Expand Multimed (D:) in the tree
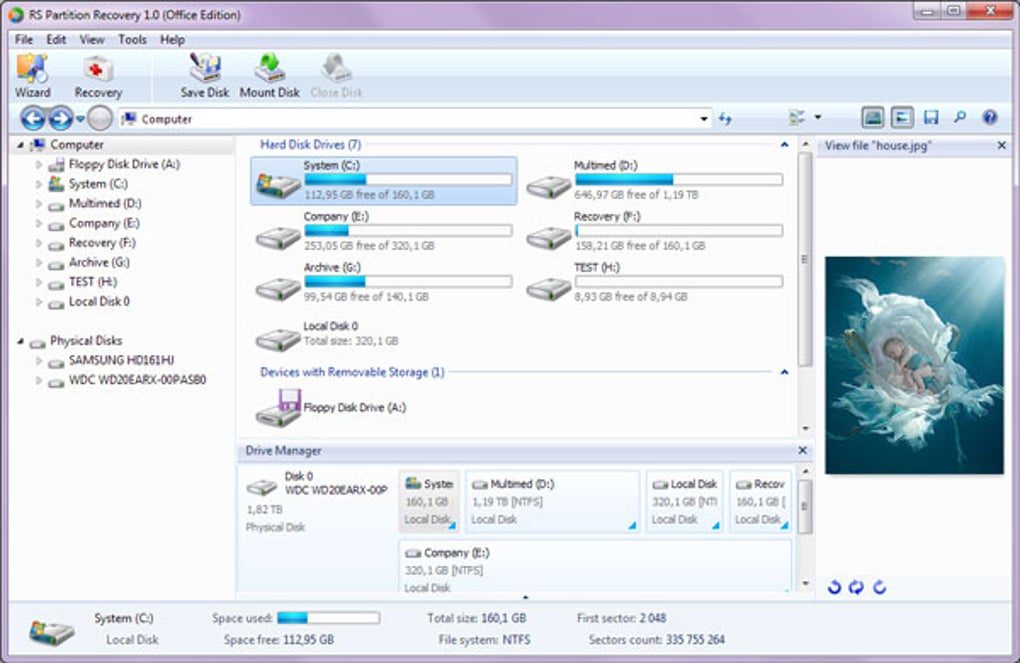The image size is (1020, 663). [38, 204]
